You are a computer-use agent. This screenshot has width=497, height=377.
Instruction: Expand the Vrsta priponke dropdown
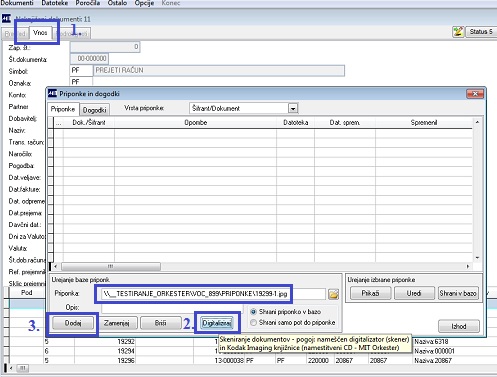pyautogui.click(x=293, y=108)
